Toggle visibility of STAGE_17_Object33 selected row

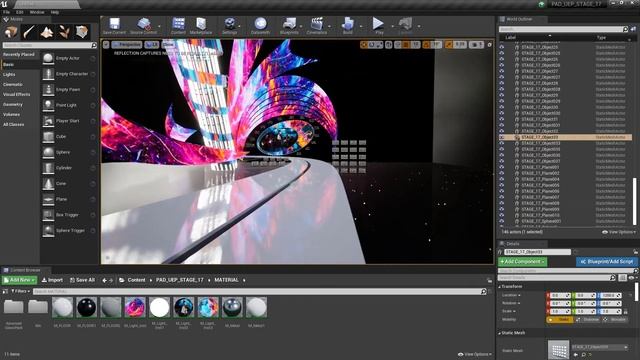pos(502,138)
